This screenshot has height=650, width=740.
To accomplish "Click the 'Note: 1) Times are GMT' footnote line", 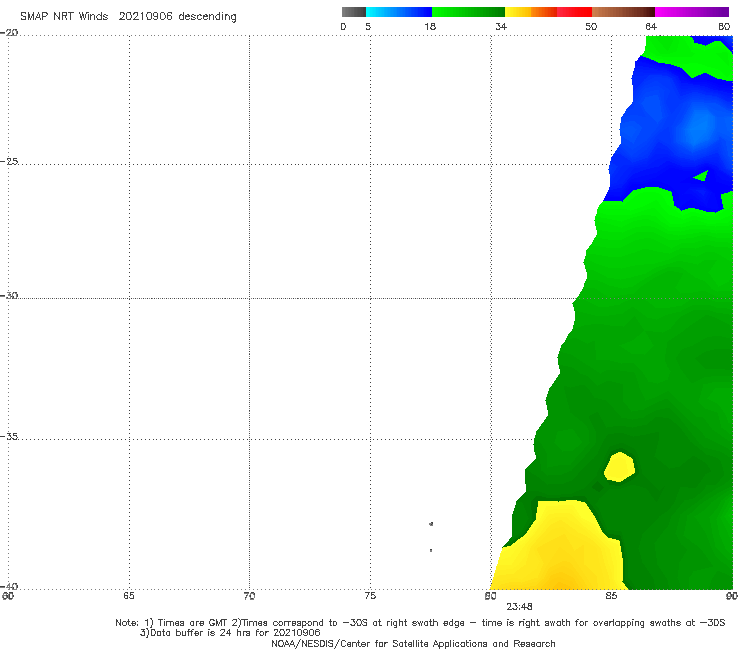I will 420,623.
